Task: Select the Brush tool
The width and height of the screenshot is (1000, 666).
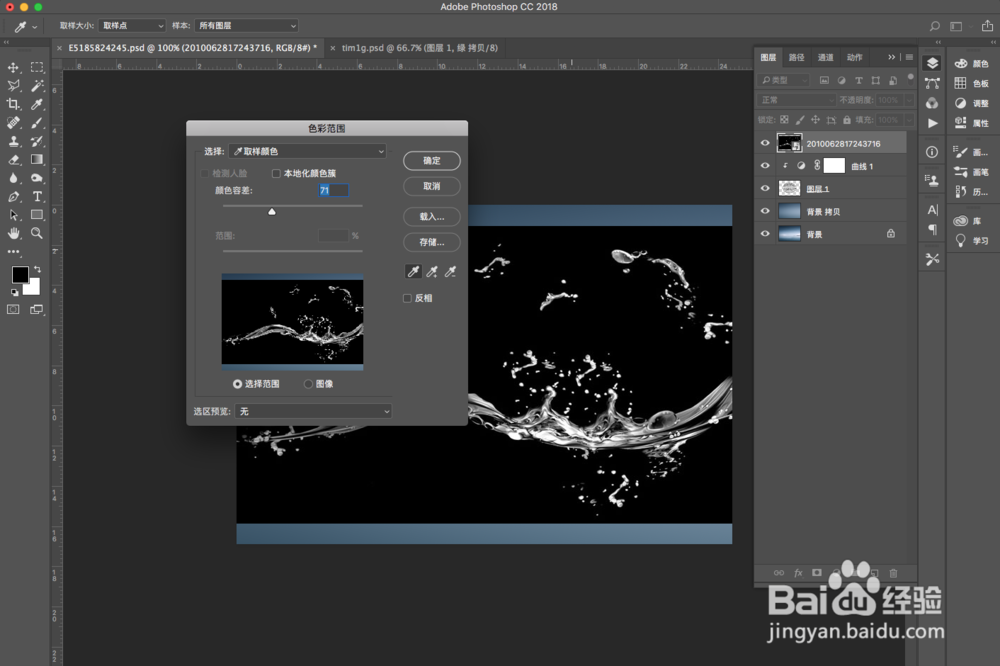Action: pos(37,122)
